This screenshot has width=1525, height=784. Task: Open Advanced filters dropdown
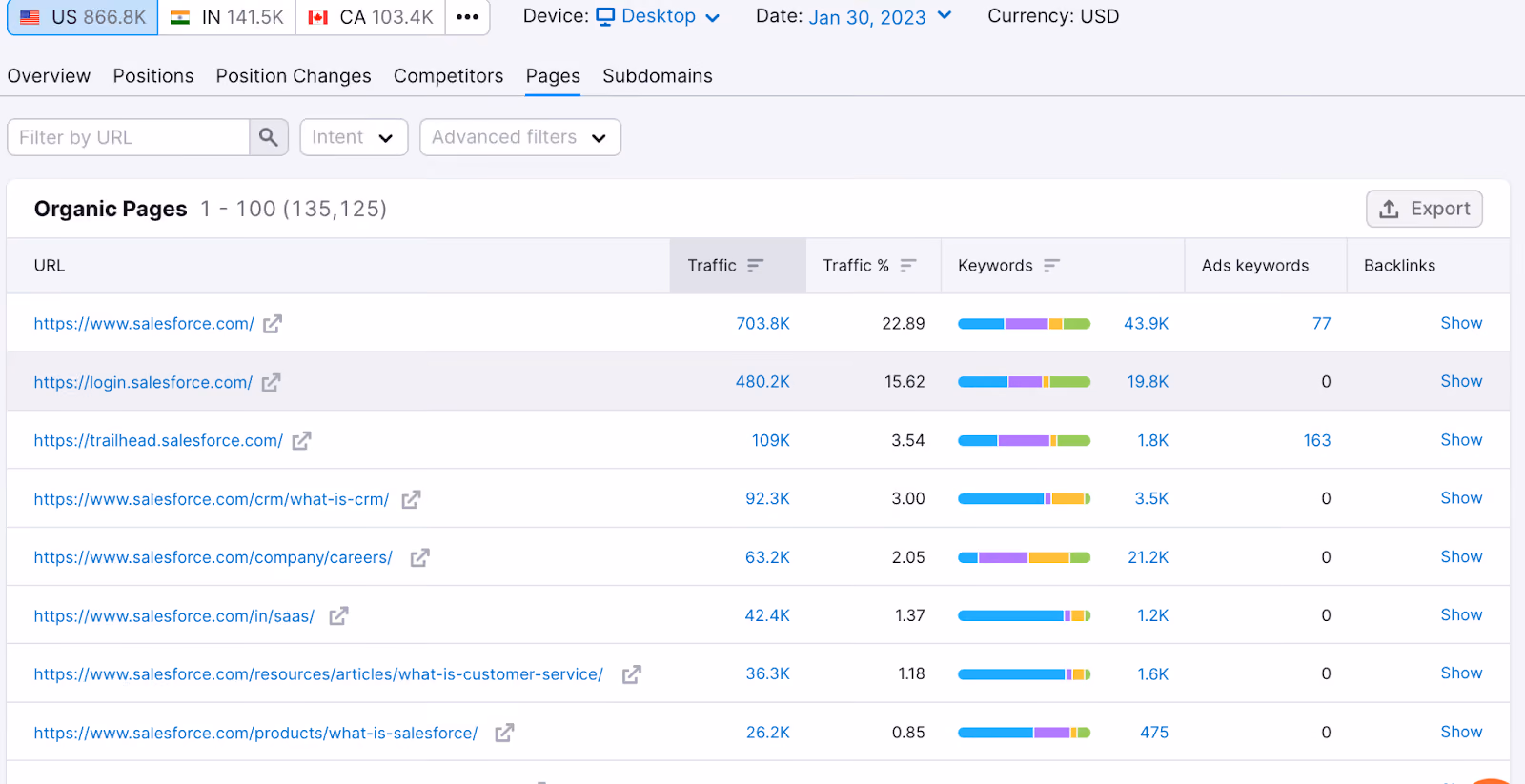coord(520,137)
